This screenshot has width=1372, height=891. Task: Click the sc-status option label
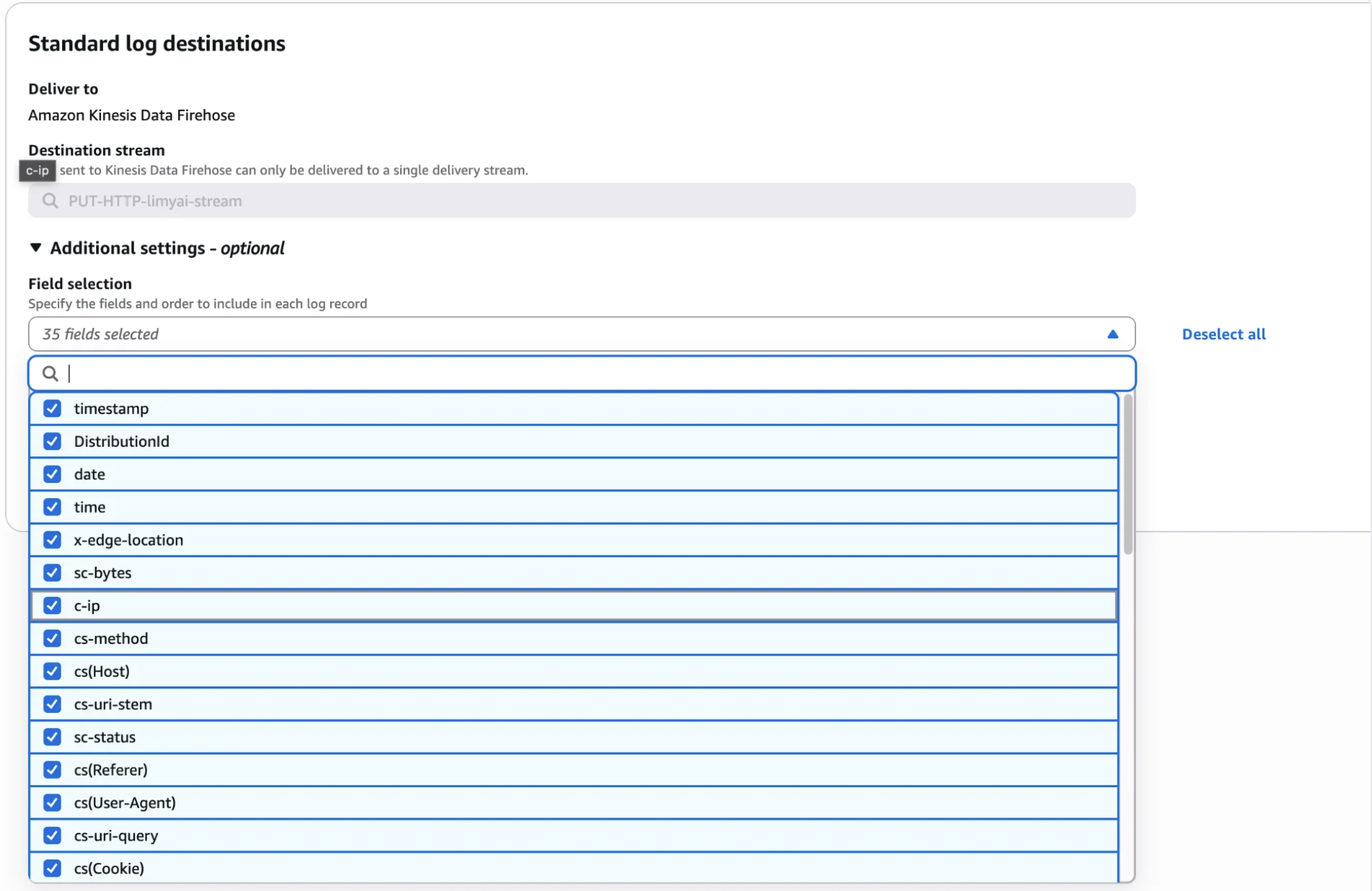(104, 737)
